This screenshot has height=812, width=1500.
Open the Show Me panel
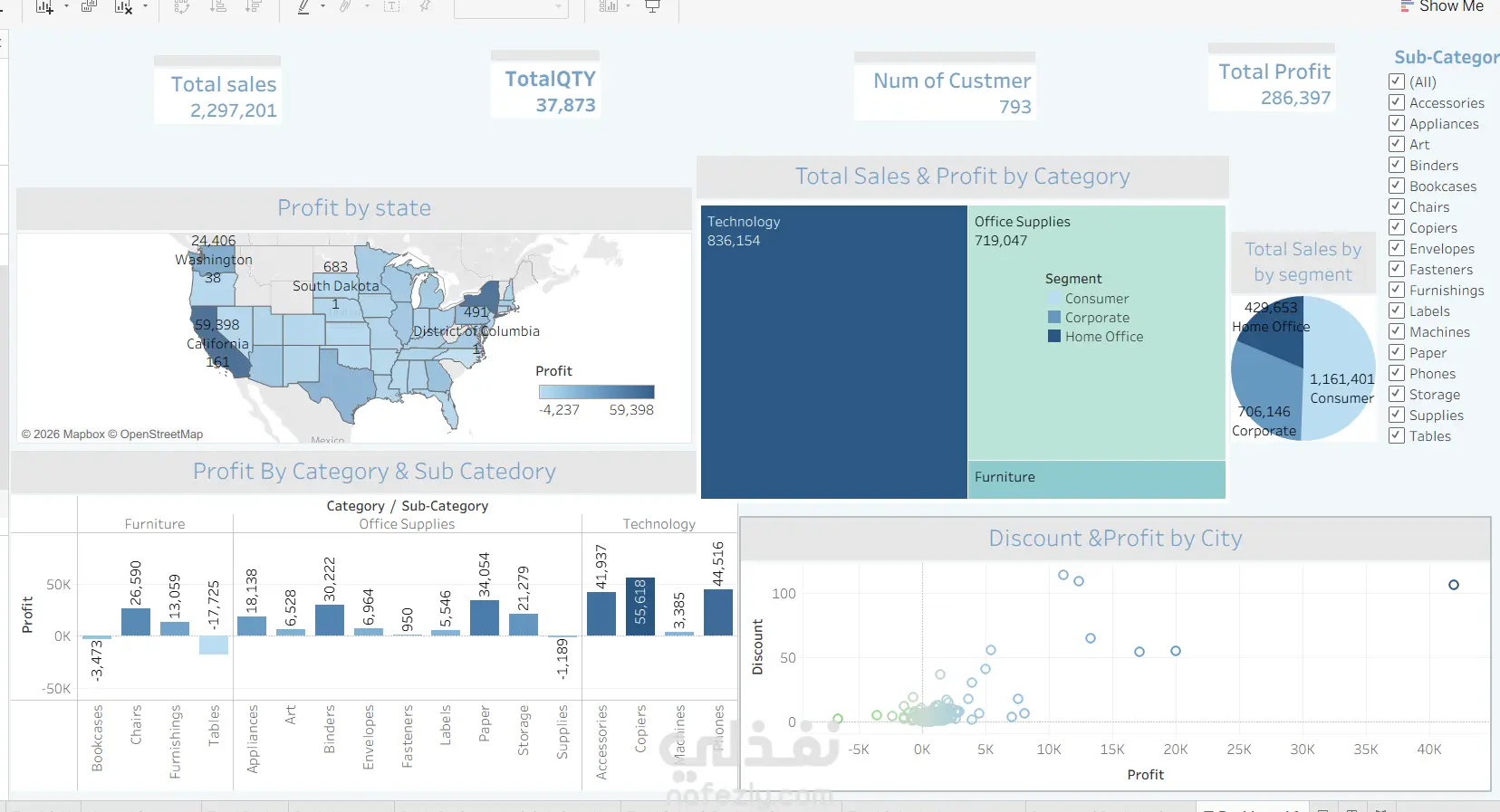coord(1442,6)
